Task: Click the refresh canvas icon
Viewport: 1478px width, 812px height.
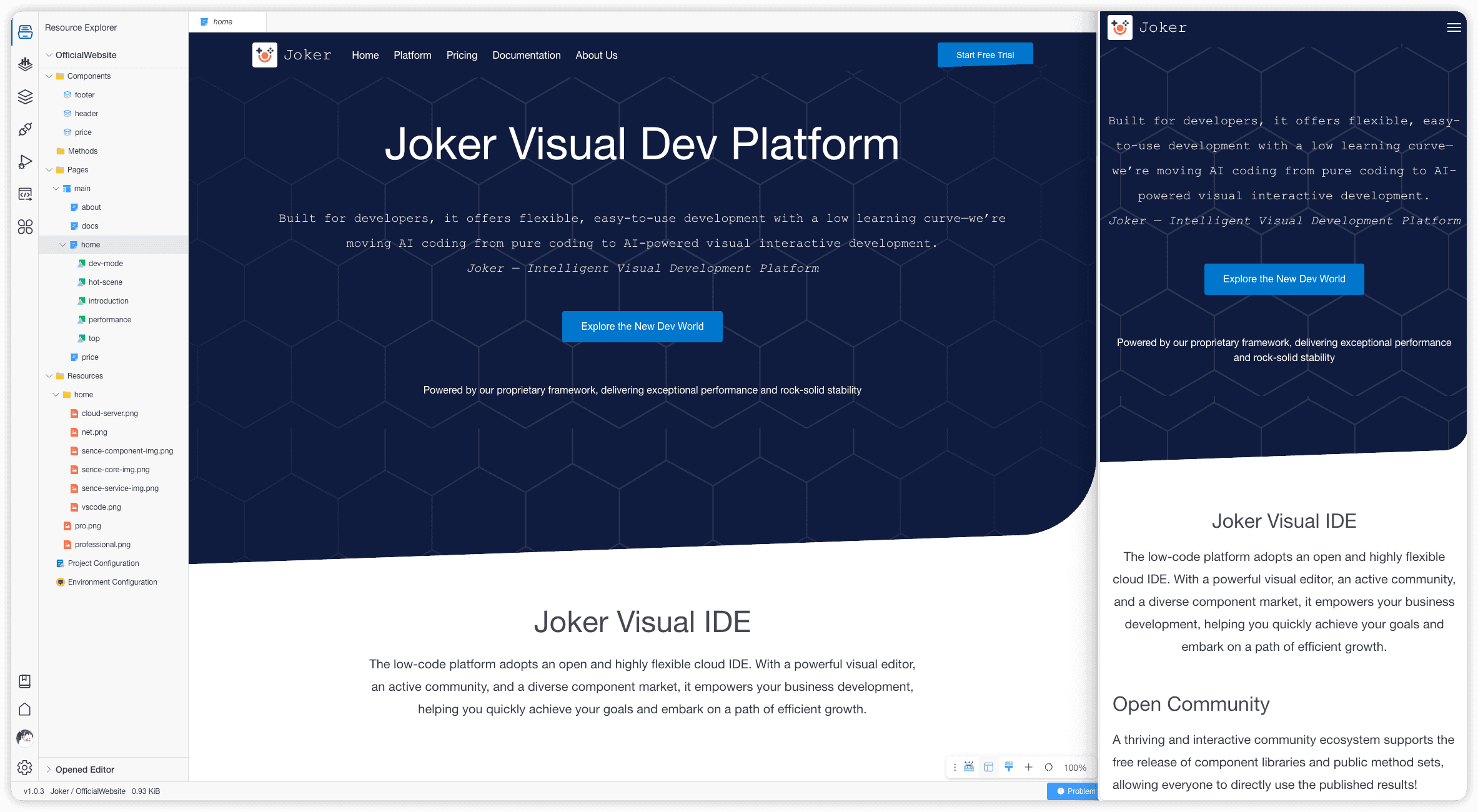Action: coord(1049,767)
